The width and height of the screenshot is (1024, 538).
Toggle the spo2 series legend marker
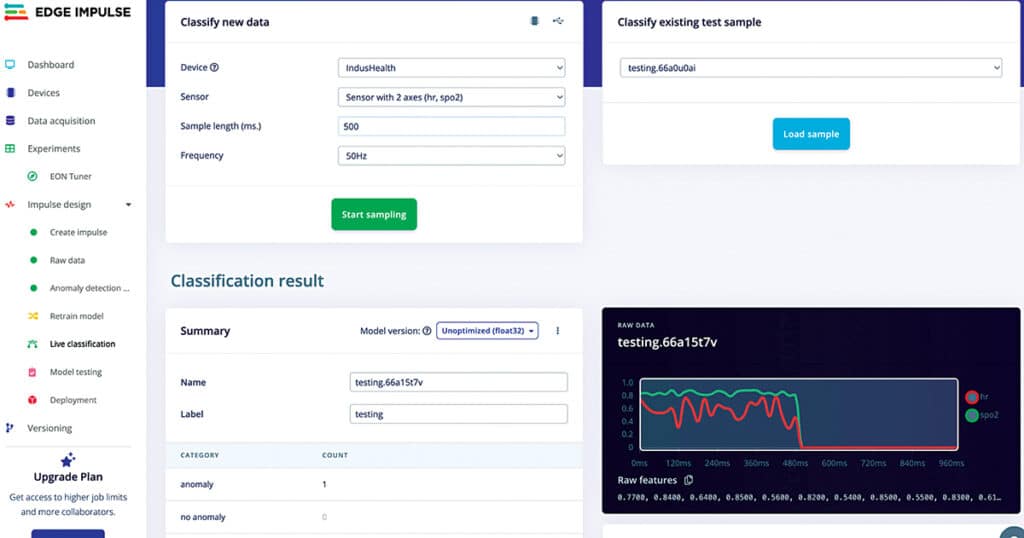pos(972,415)
